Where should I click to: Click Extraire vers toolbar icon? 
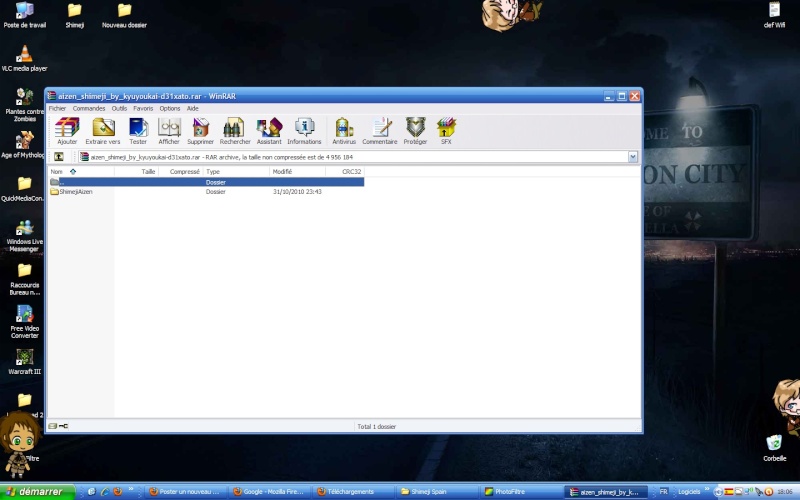pyautogui.click(x=103, y=131)
